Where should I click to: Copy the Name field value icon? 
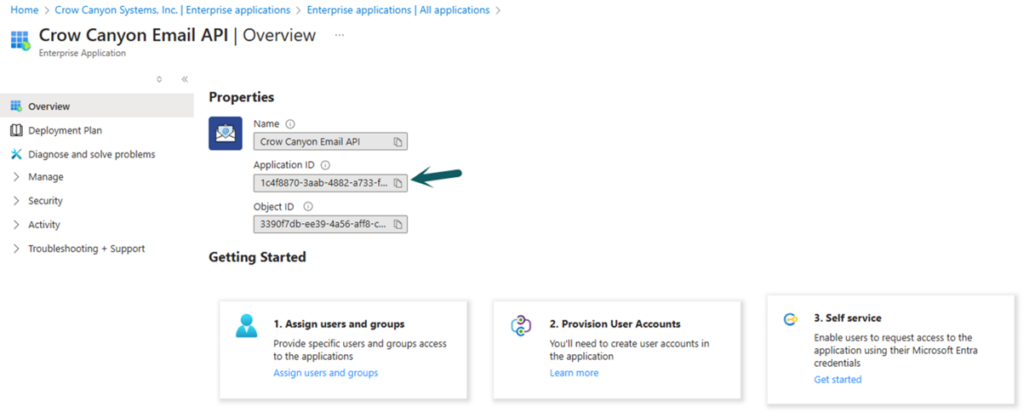coord(398,142)
